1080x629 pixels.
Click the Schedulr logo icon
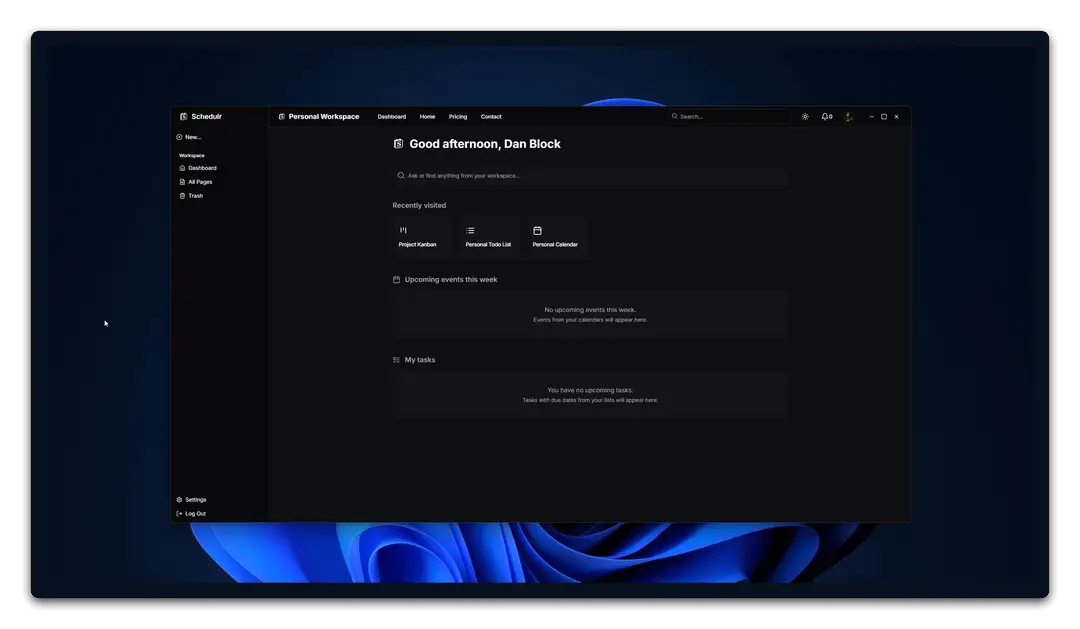click(183, 117)
